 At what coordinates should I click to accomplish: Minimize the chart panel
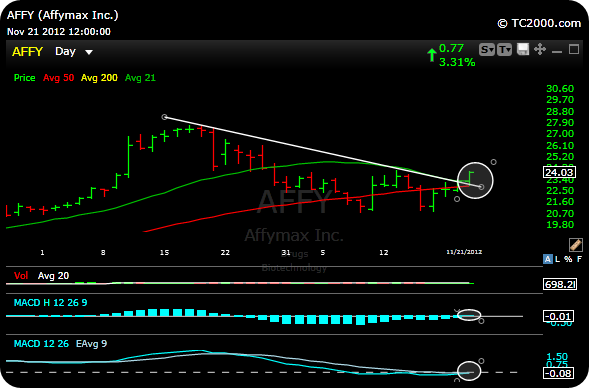(x=557, y=51)
